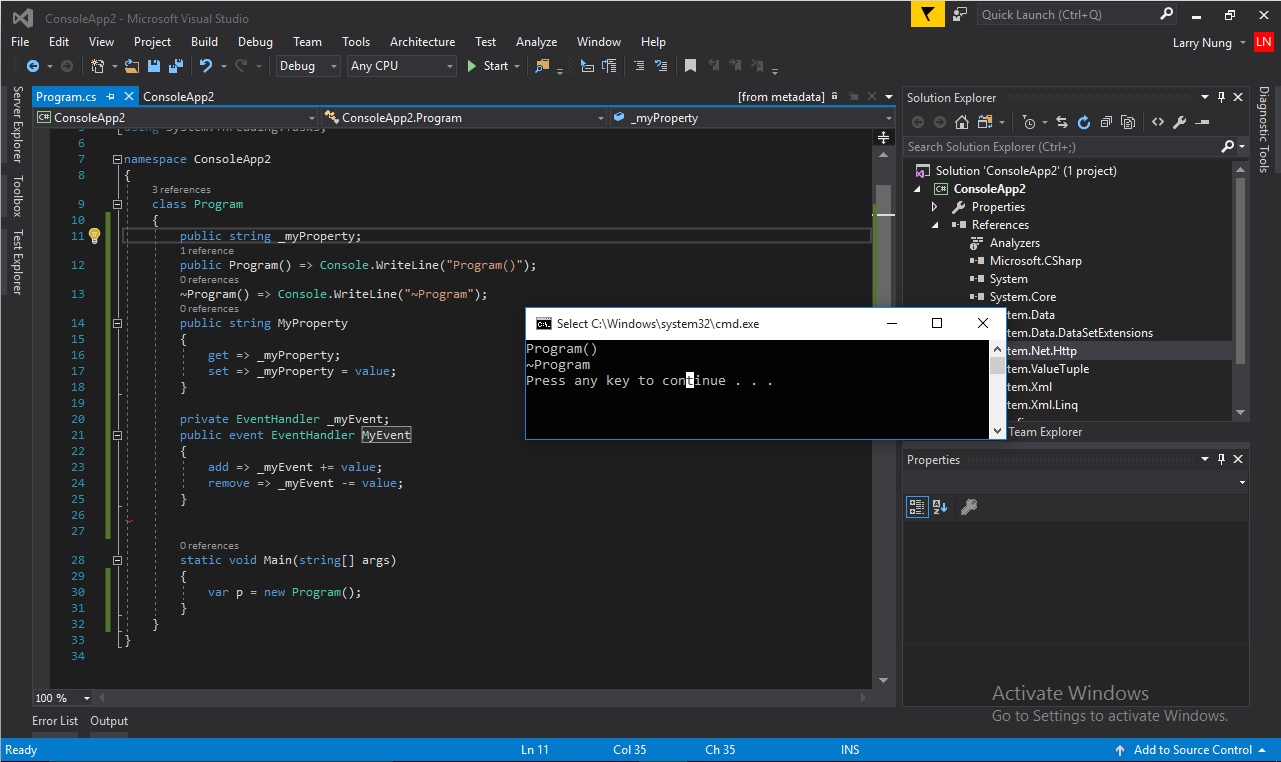Open the Architecture menu
The height and width of the screenshot is (762, 1281).
[x=422, y=42]
